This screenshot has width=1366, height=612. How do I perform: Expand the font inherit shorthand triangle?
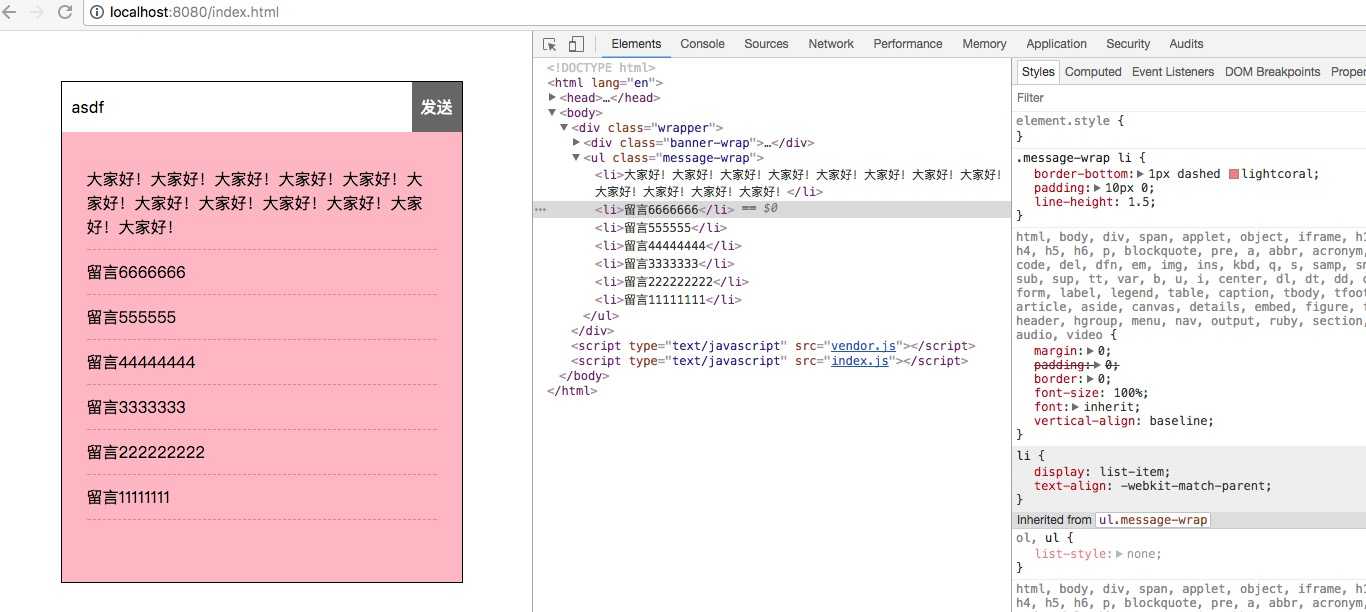[1075, 407]
